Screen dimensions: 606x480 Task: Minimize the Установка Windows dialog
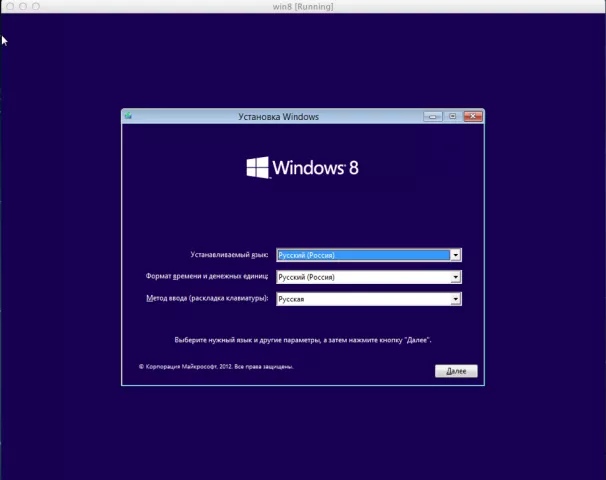point(432,116)
